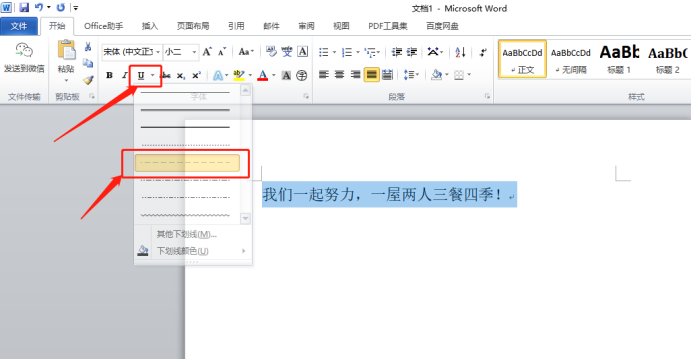
Task: Click the Decrease Indent icon
Action: (x=397, y=52)
